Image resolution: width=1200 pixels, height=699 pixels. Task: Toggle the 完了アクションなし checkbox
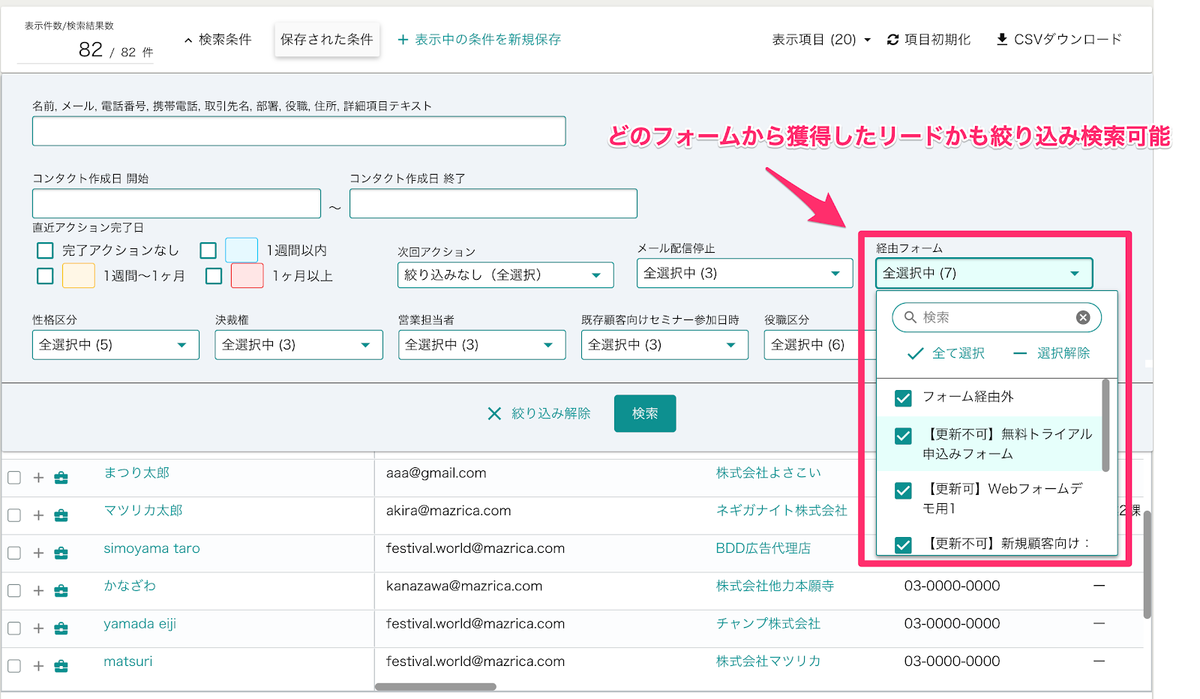[44, 250]
